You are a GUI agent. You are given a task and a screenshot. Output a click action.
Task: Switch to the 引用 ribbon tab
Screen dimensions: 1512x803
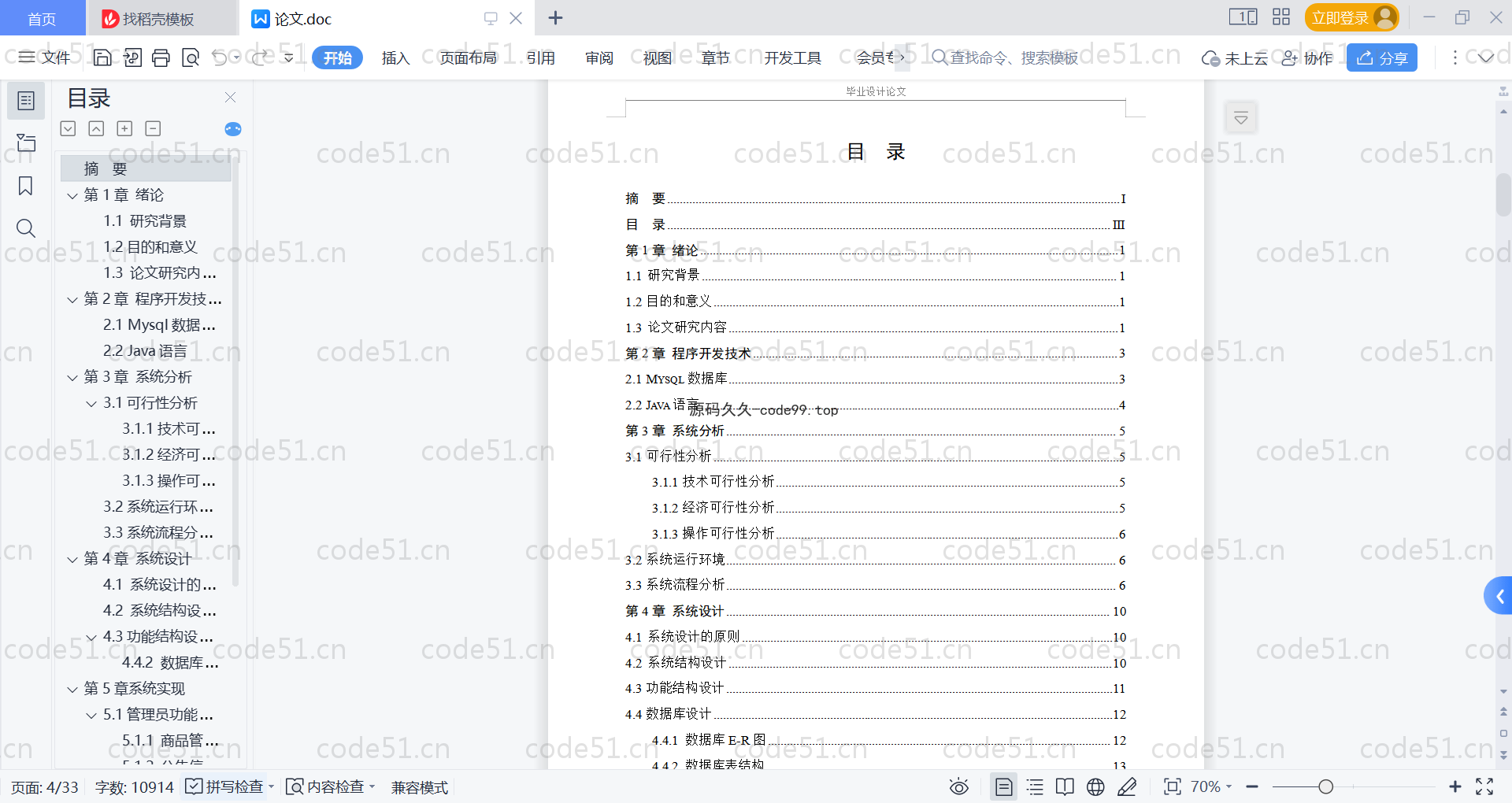(541, 57)
